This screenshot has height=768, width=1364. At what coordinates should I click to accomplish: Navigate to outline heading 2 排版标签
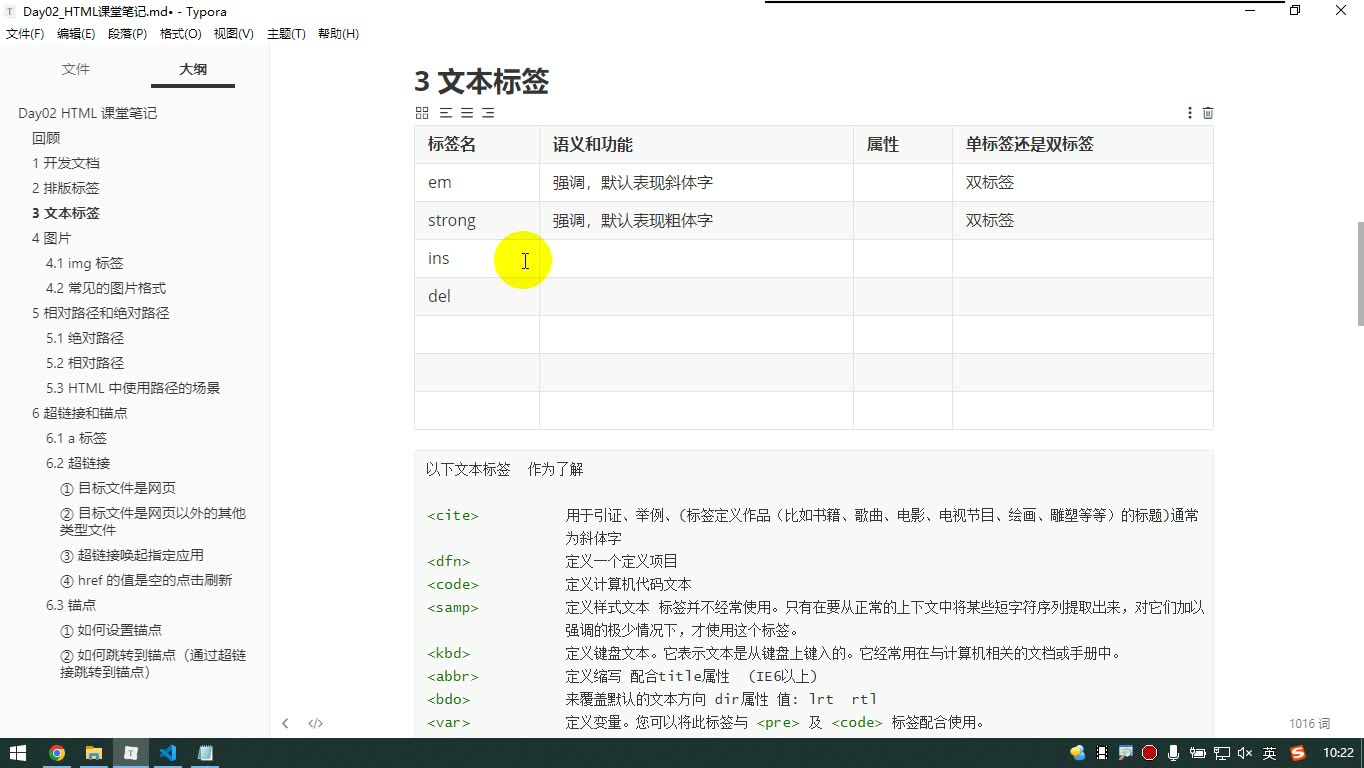pos(66,188)
